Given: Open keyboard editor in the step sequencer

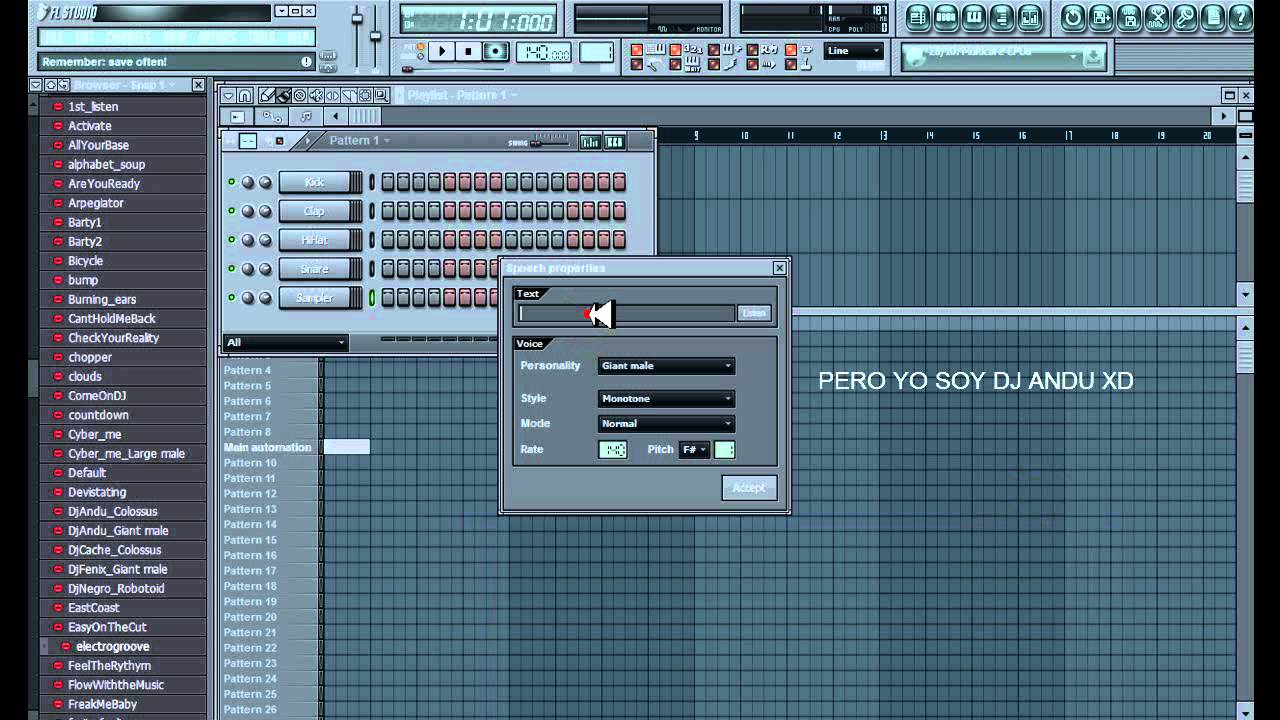Looking at the screenshot, I should tap(614, 142).
